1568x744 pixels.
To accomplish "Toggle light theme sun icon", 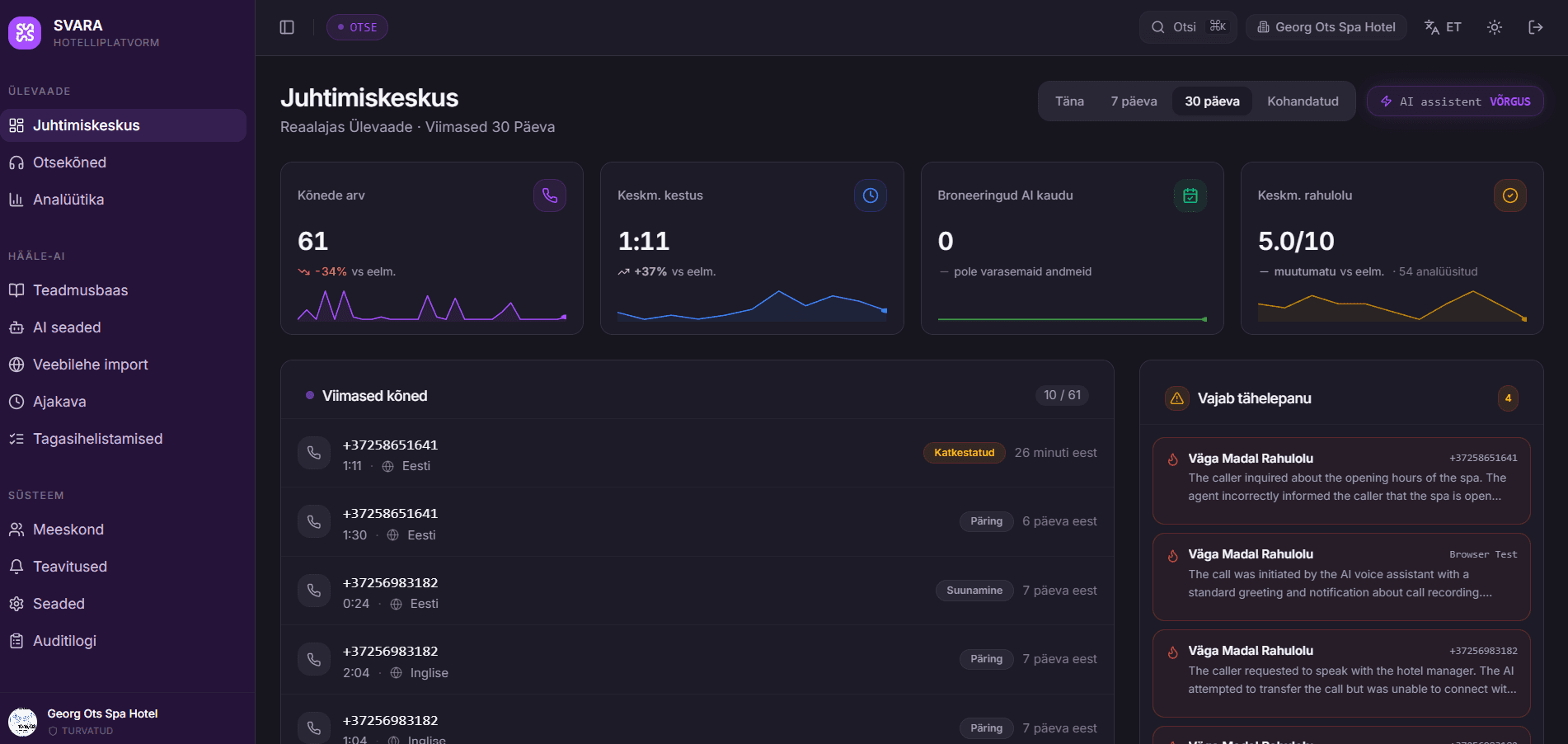I will click(x=1495, y=27).
